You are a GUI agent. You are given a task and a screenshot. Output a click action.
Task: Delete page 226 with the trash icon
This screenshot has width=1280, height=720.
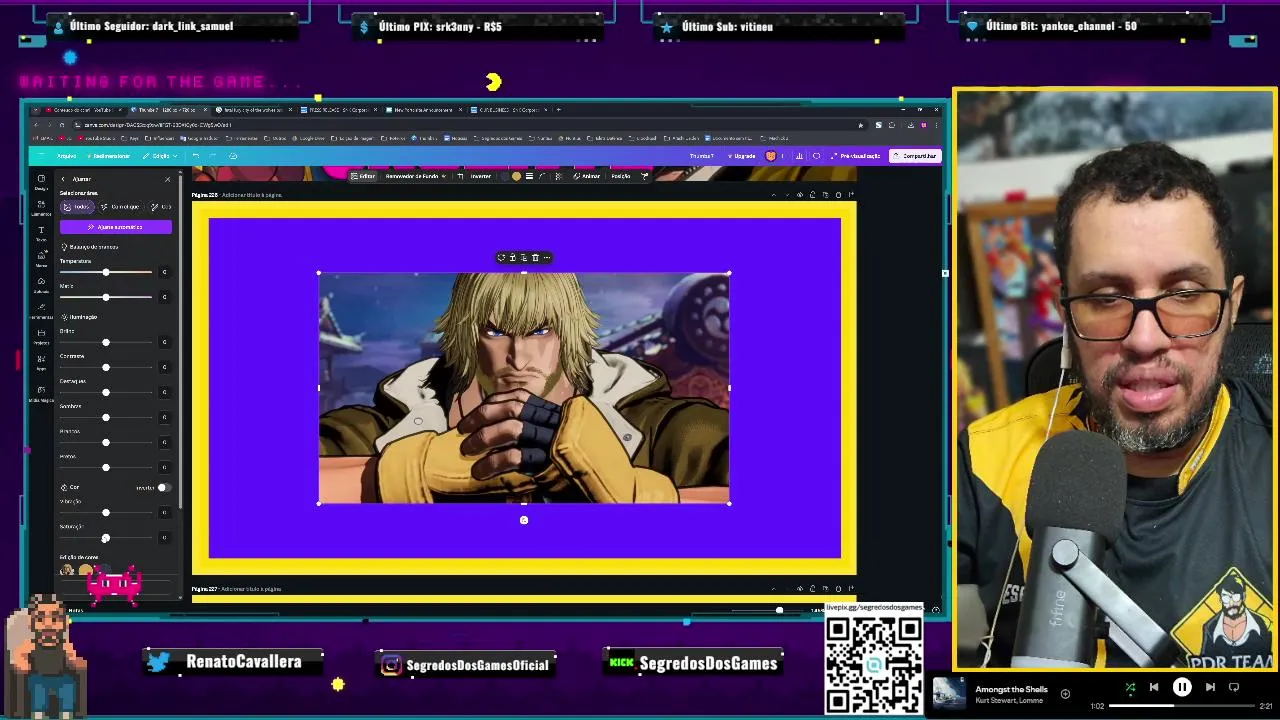point(838,195)
